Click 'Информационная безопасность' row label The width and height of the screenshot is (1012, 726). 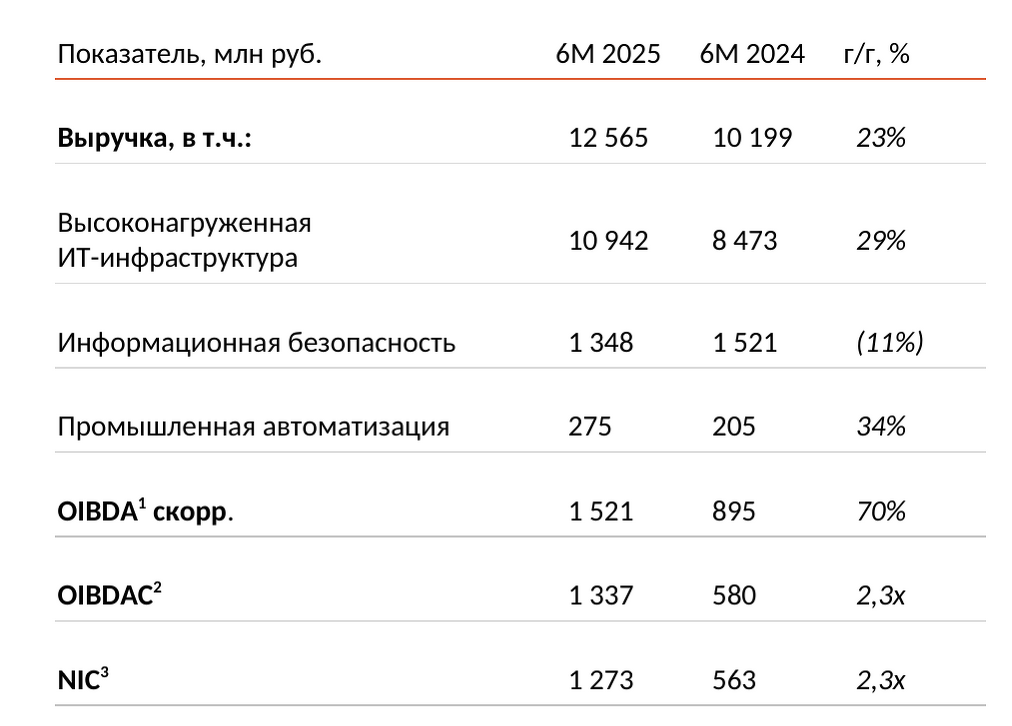click(256, 343)
